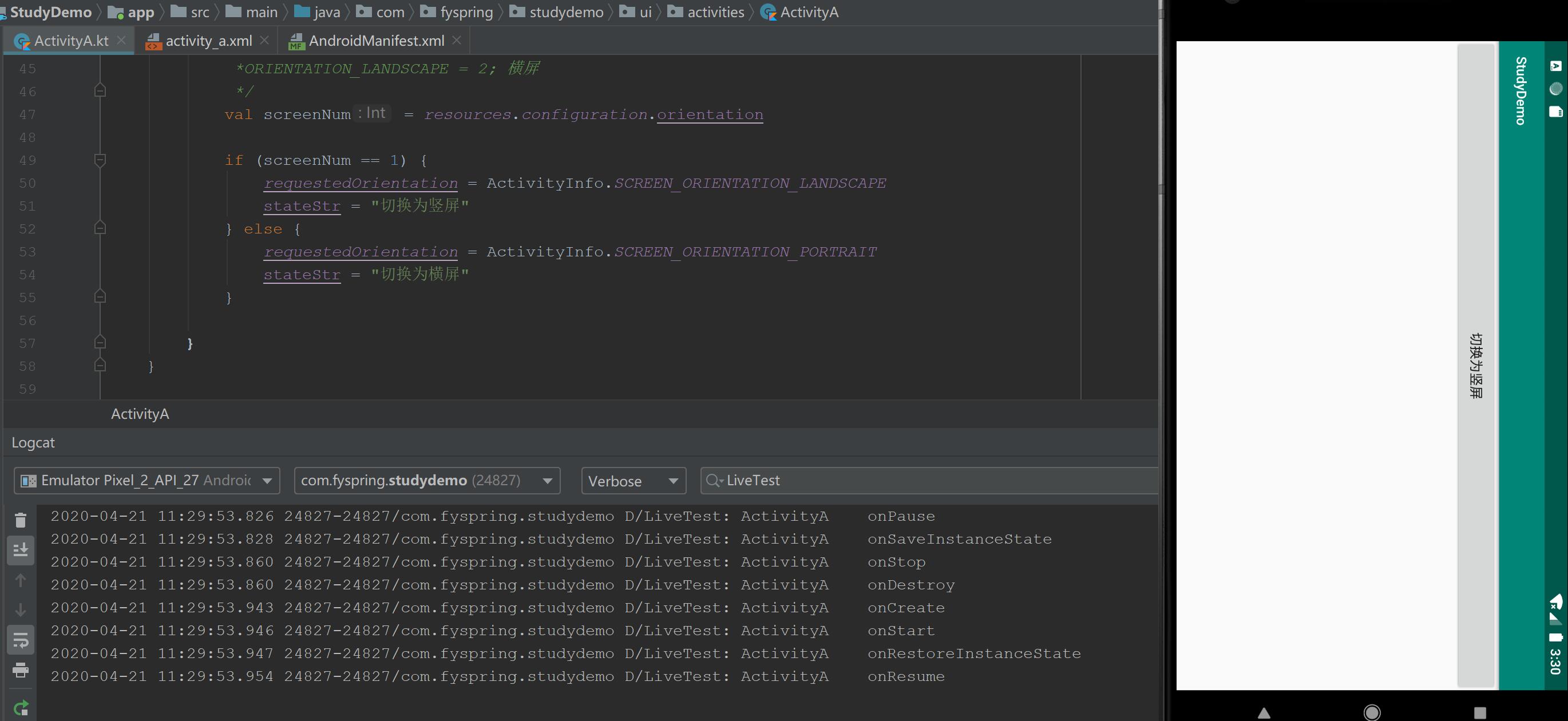1568x721 pixels.
Task: Click SCREEN_ORIENTATION_LANDSCAPE constant in code
Action: [x=750, y=183]
